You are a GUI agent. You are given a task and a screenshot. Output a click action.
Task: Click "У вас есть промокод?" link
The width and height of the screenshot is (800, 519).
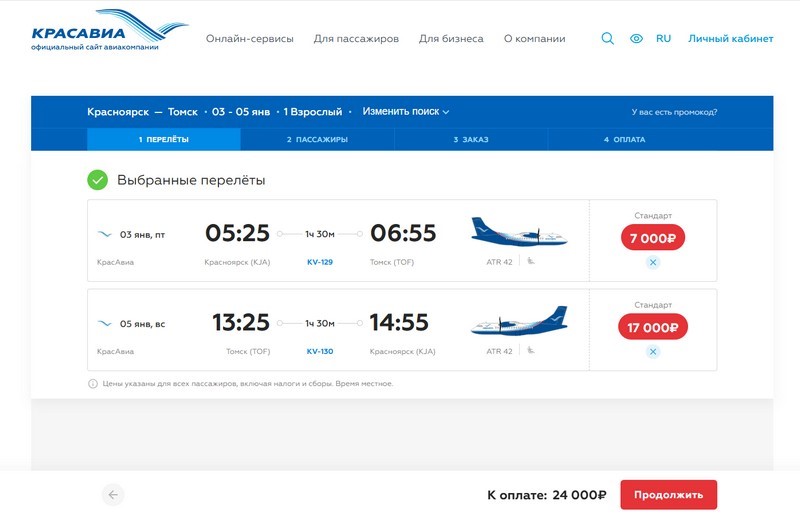point(674,112)
